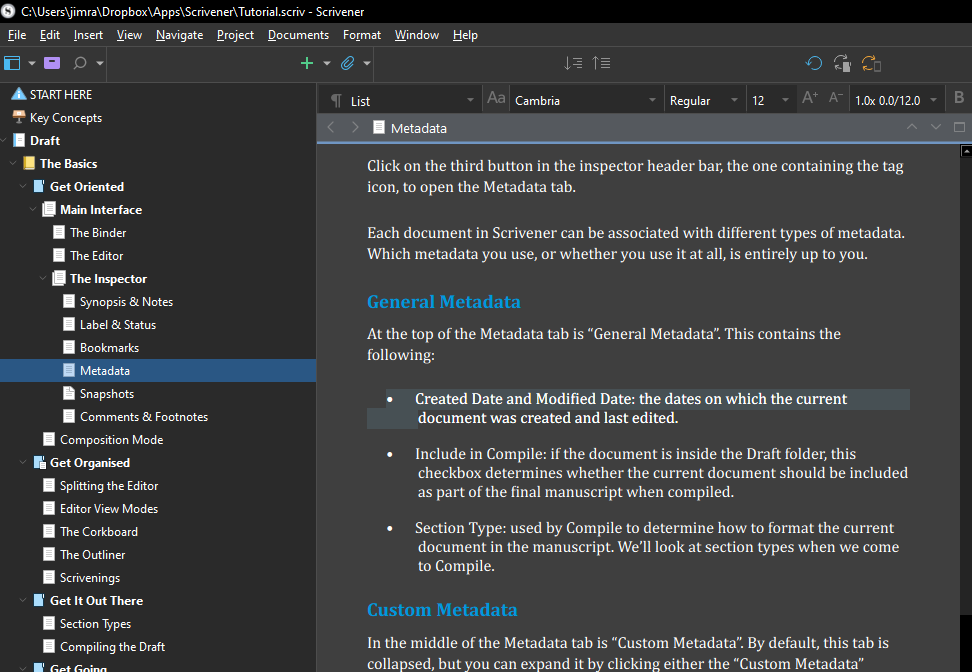Toggle the editor split button in header

tap(960, 128)
